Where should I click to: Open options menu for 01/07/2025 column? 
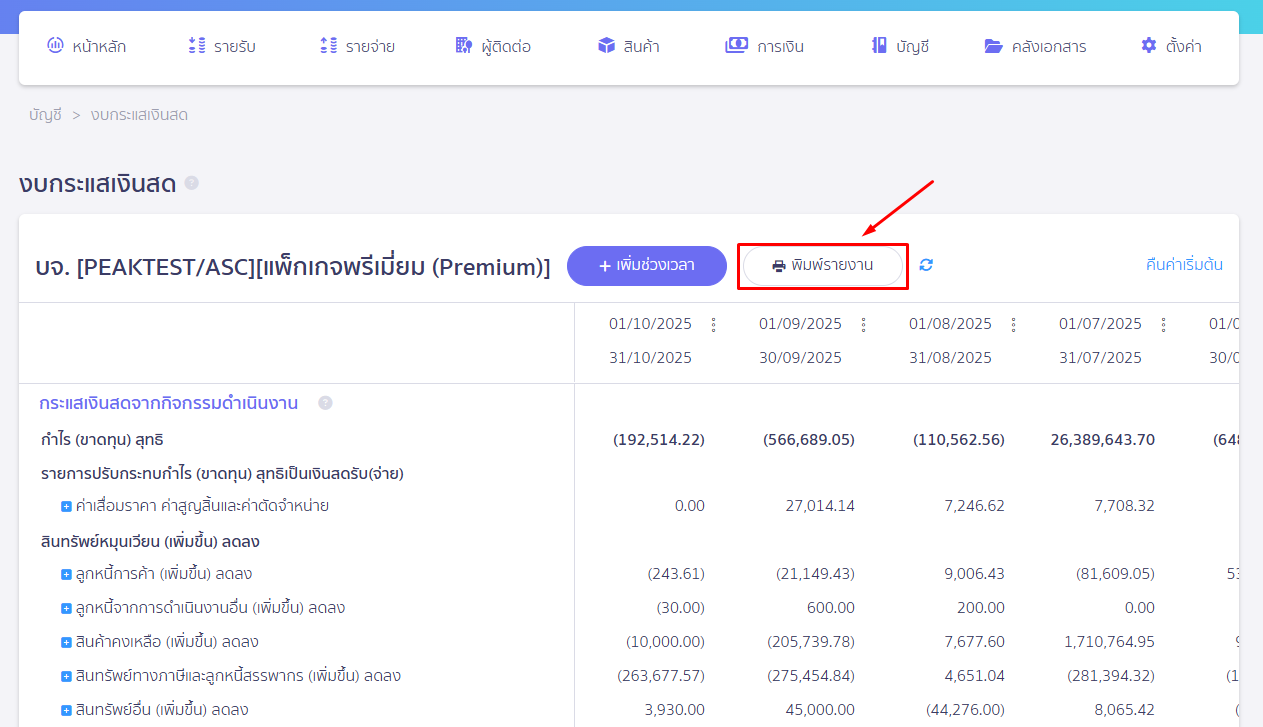[x=1163, y=325]
